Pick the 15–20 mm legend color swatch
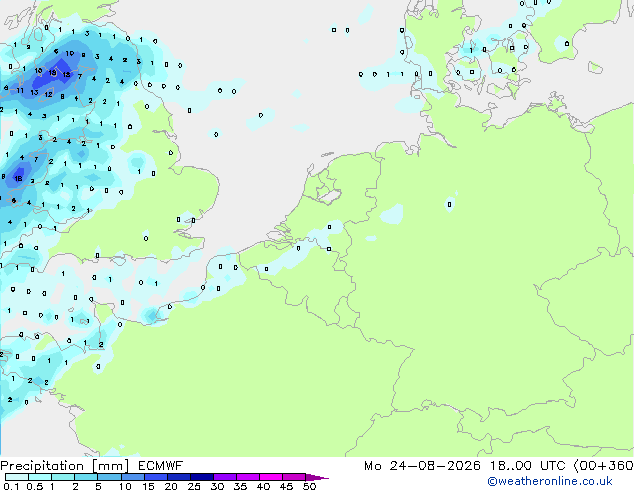Screen dimensions: 634x490 [156, 477]
